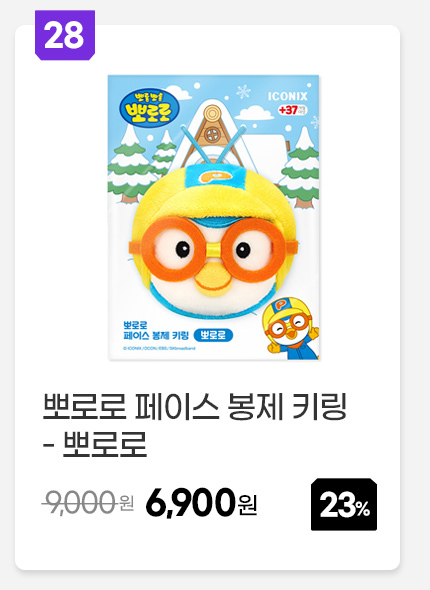Click the '- 뽀로로' second title line
This screenshot has width=430, height=590.
[95, 444]
